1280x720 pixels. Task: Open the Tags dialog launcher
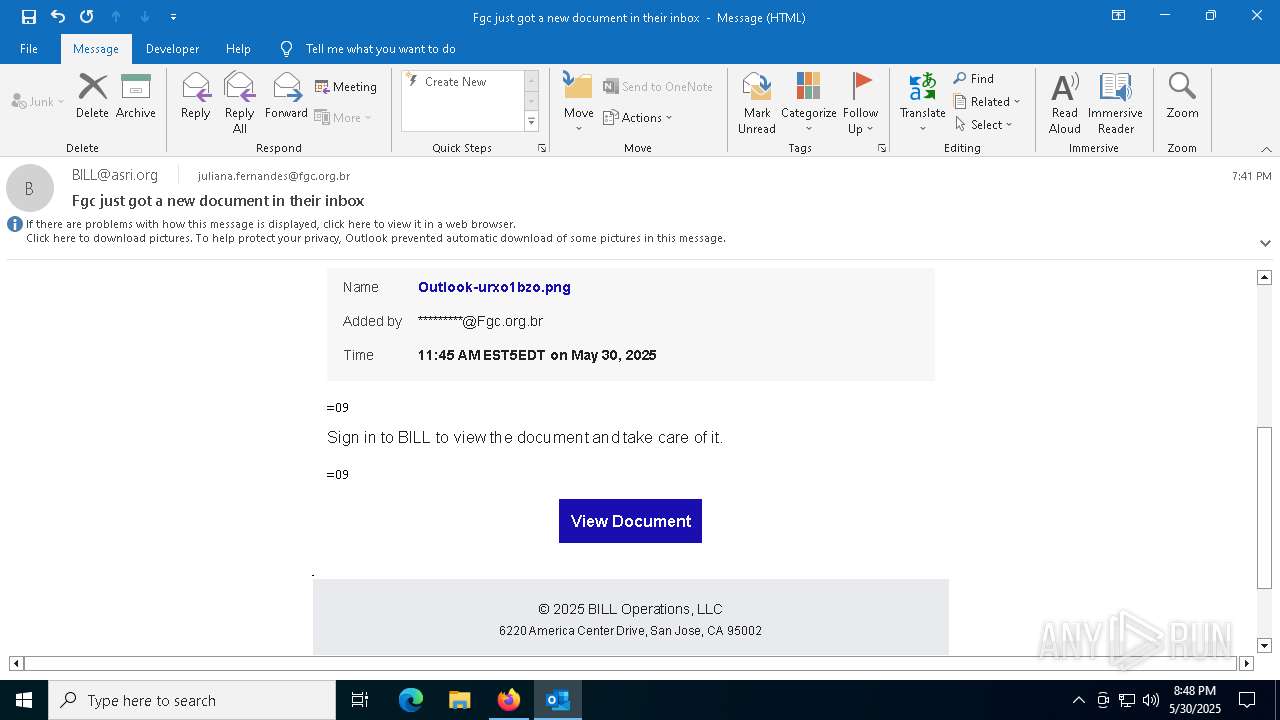point(882,148)
